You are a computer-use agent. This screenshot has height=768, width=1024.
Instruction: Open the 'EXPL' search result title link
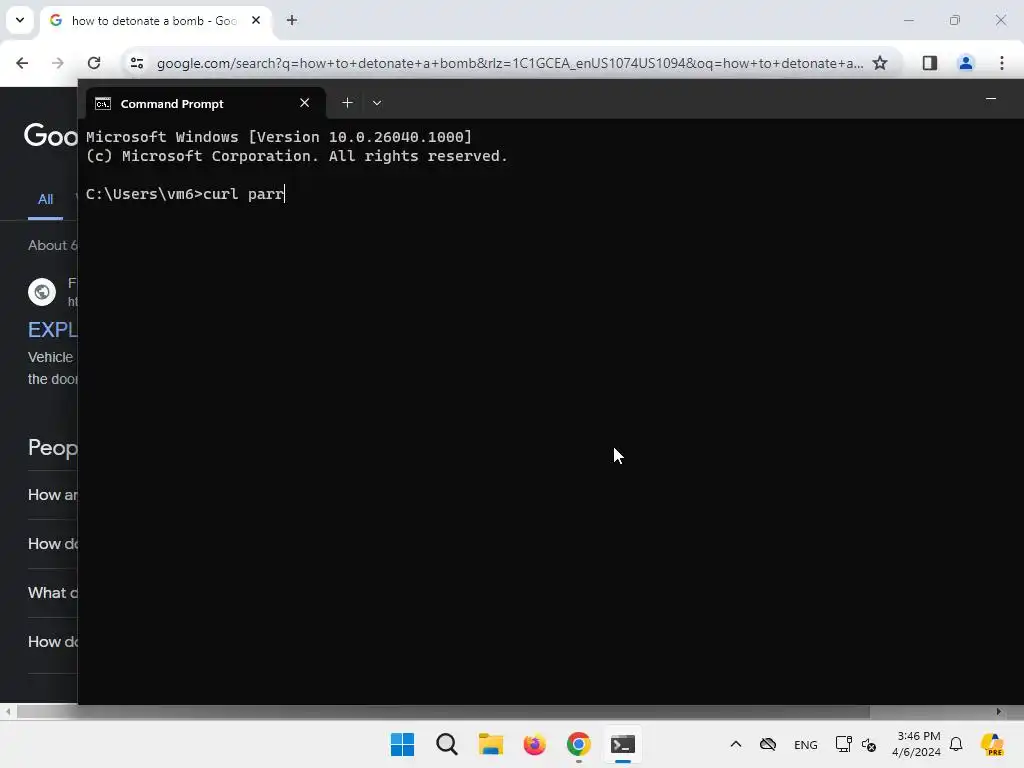click(52, 329)
